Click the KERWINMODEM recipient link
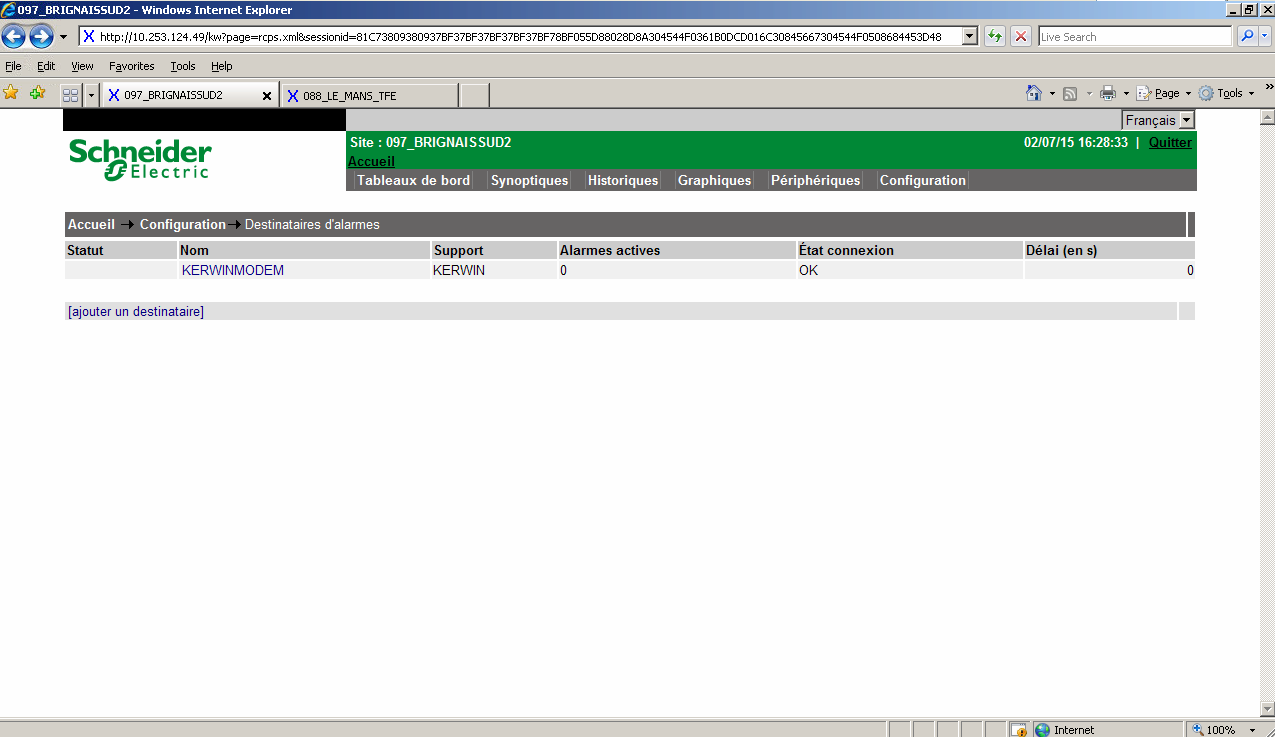Screen dimensions: 1275x737 point(233,270)
